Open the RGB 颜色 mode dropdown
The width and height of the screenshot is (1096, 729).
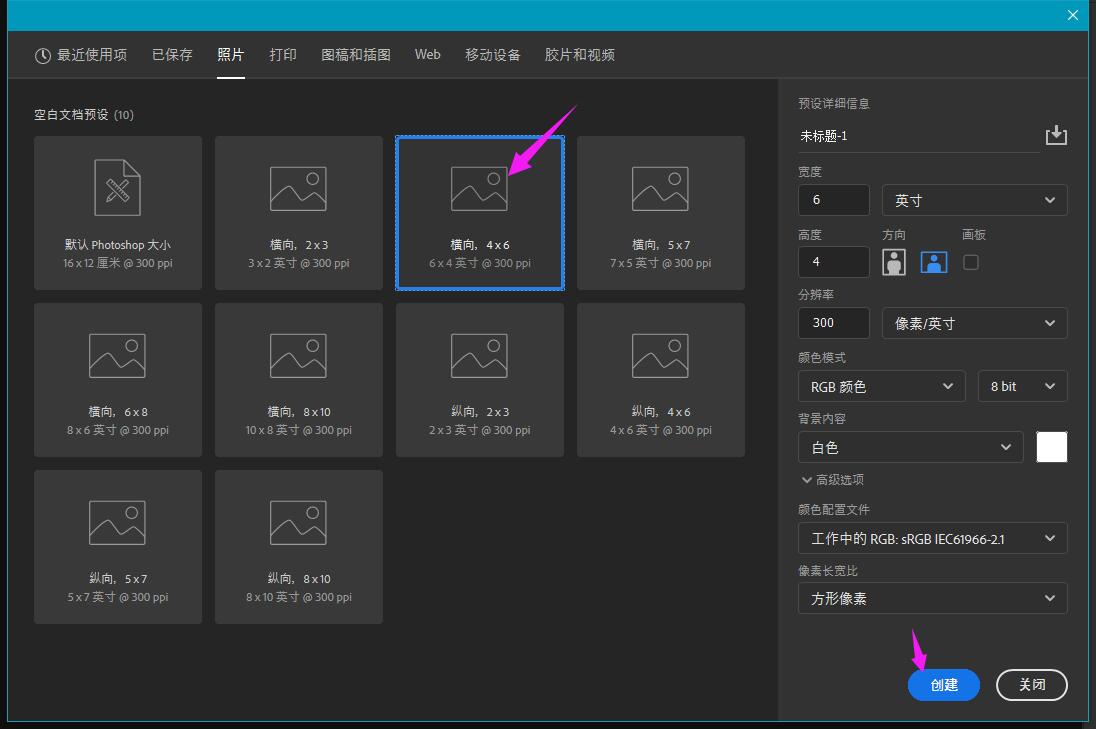click(x=881, y=386)
